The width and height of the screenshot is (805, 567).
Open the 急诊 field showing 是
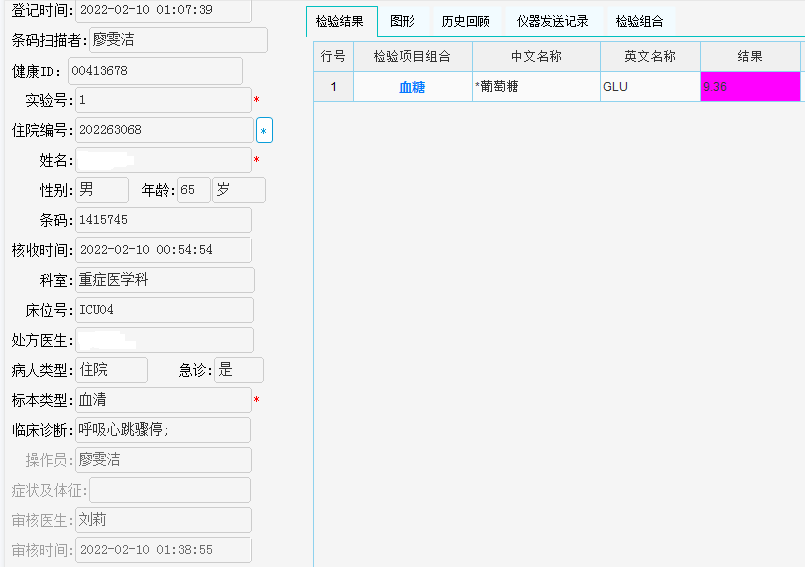(239, 370)
